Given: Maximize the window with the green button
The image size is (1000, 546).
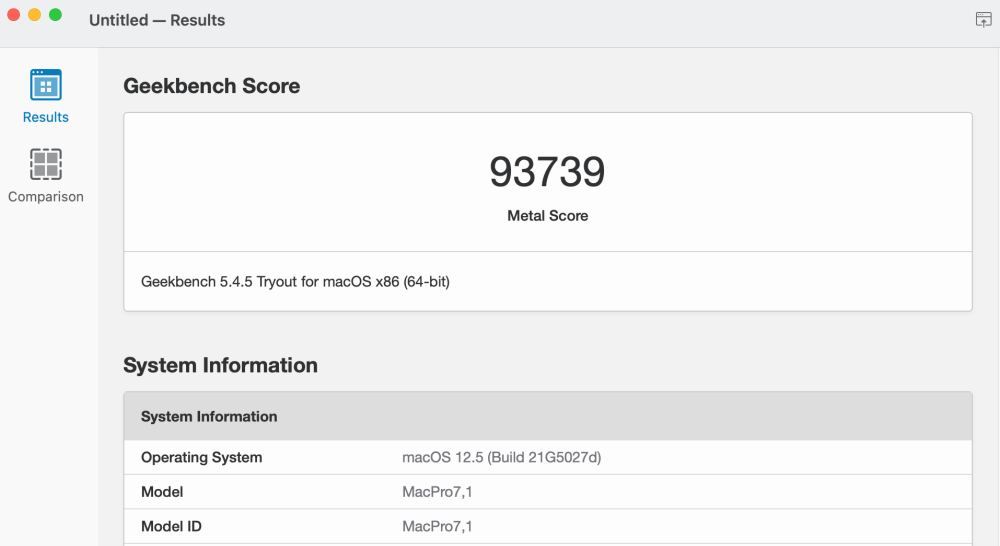Looking at the screenshot, I should [x=55, y=15].
